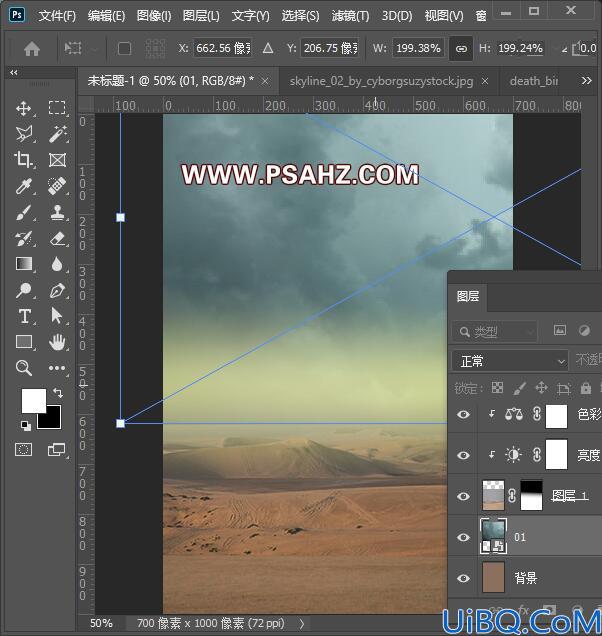Screen dimensions: 602x636
Task: Reset default foreground and background colors
Action: coord(26,425)
